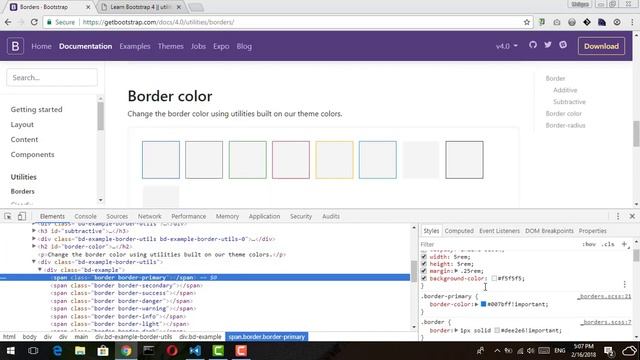Open the Network tab

pos(149,216)
